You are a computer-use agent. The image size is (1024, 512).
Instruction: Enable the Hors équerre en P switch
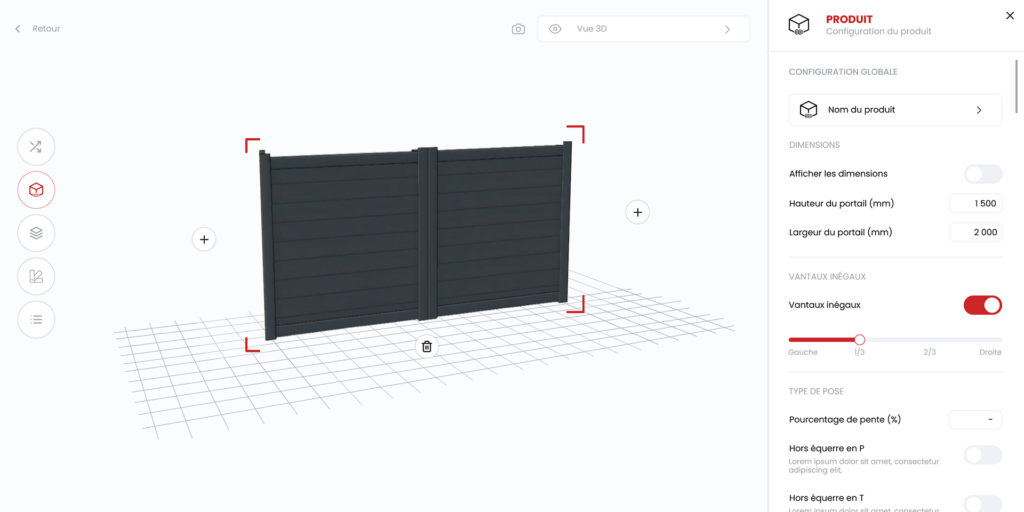click(983, 455)
